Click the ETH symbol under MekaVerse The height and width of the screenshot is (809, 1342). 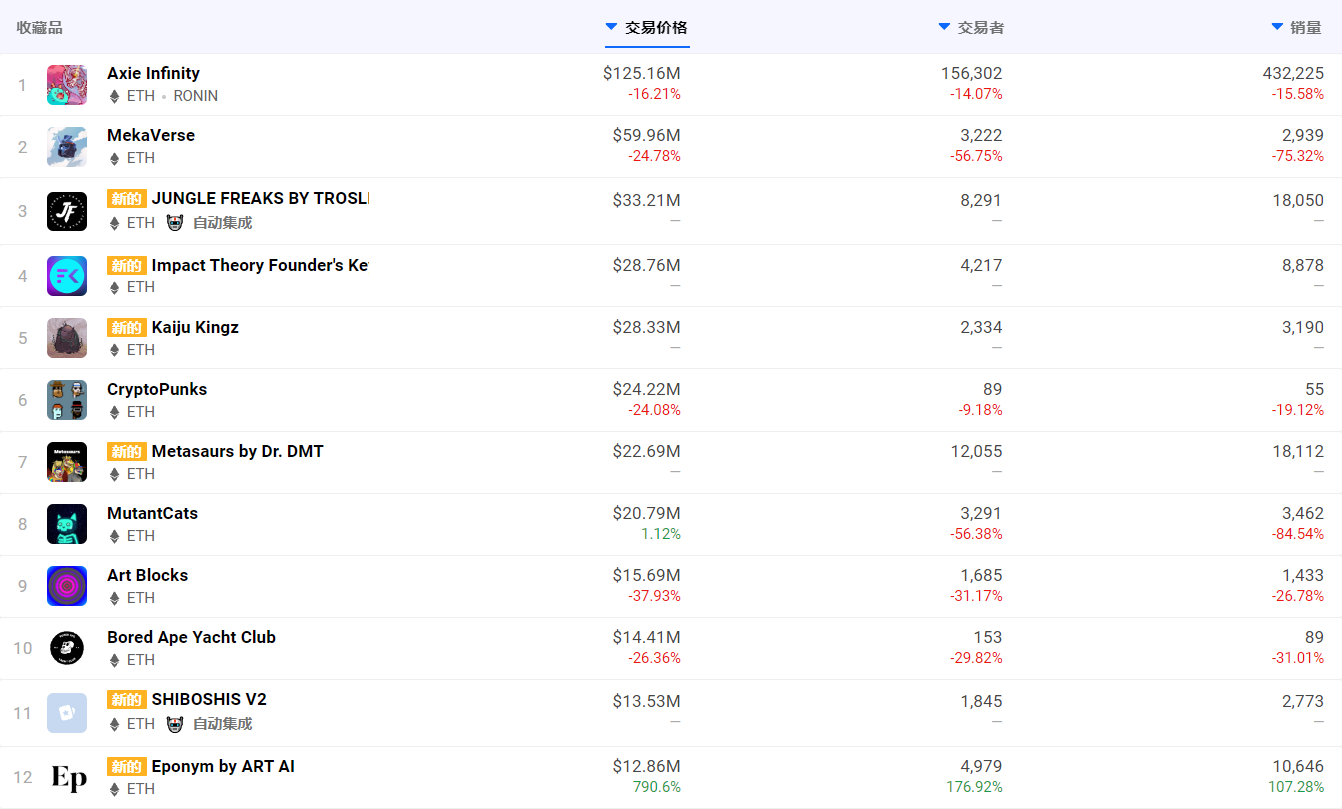114,158
